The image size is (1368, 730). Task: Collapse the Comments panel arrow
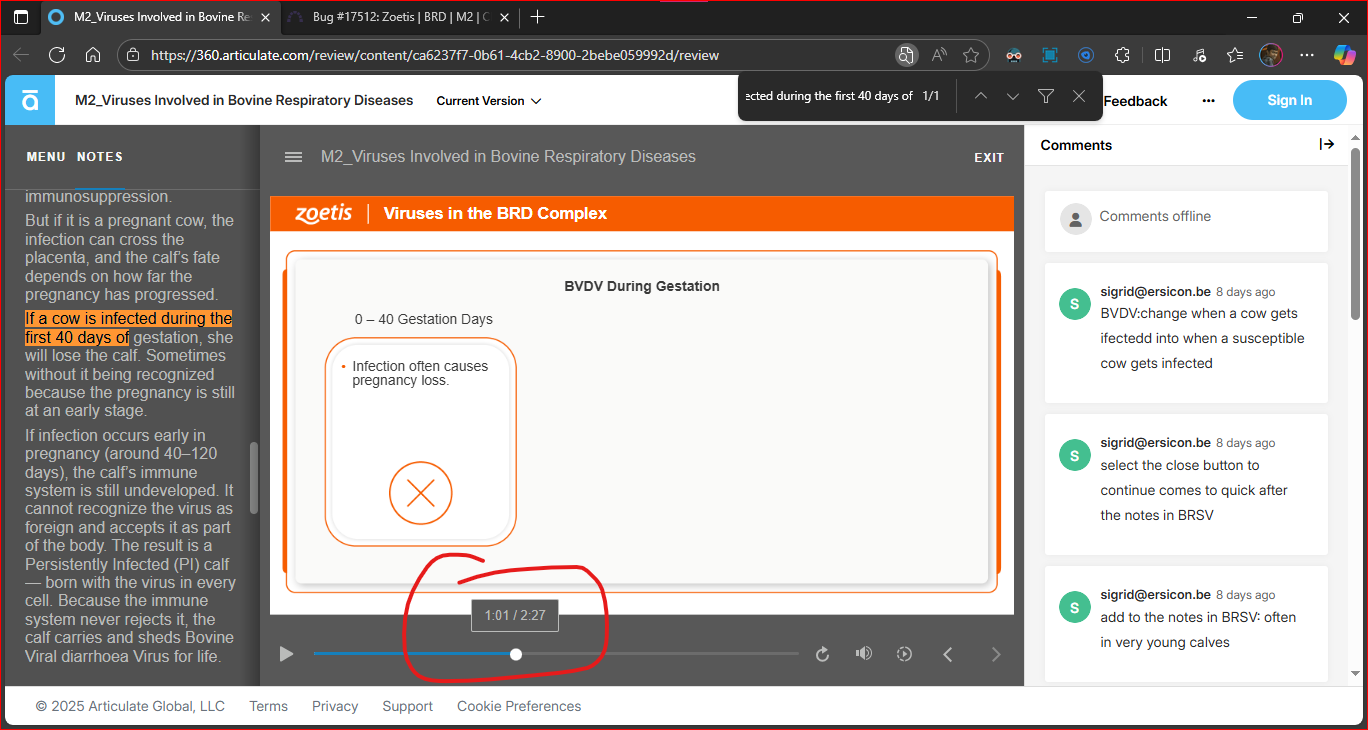(x=1327, y=145)
